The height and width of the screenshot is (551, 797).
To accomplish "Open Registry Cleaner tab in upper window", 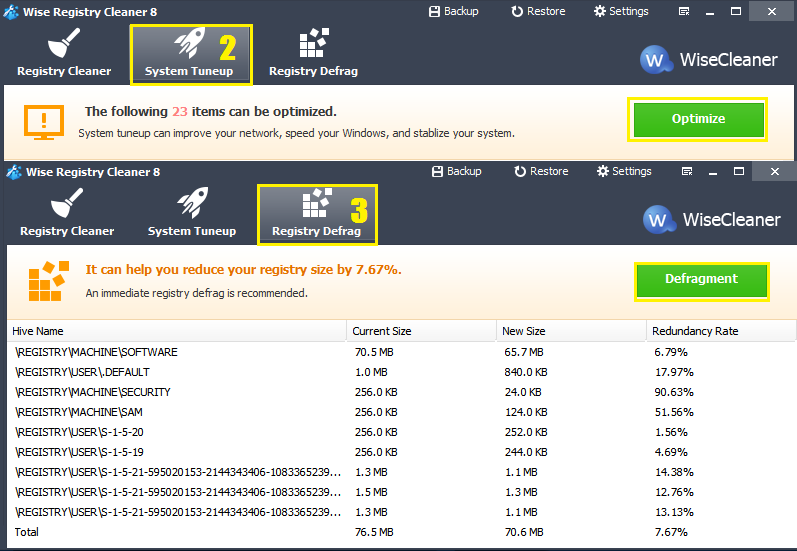I will click(64, 53).
